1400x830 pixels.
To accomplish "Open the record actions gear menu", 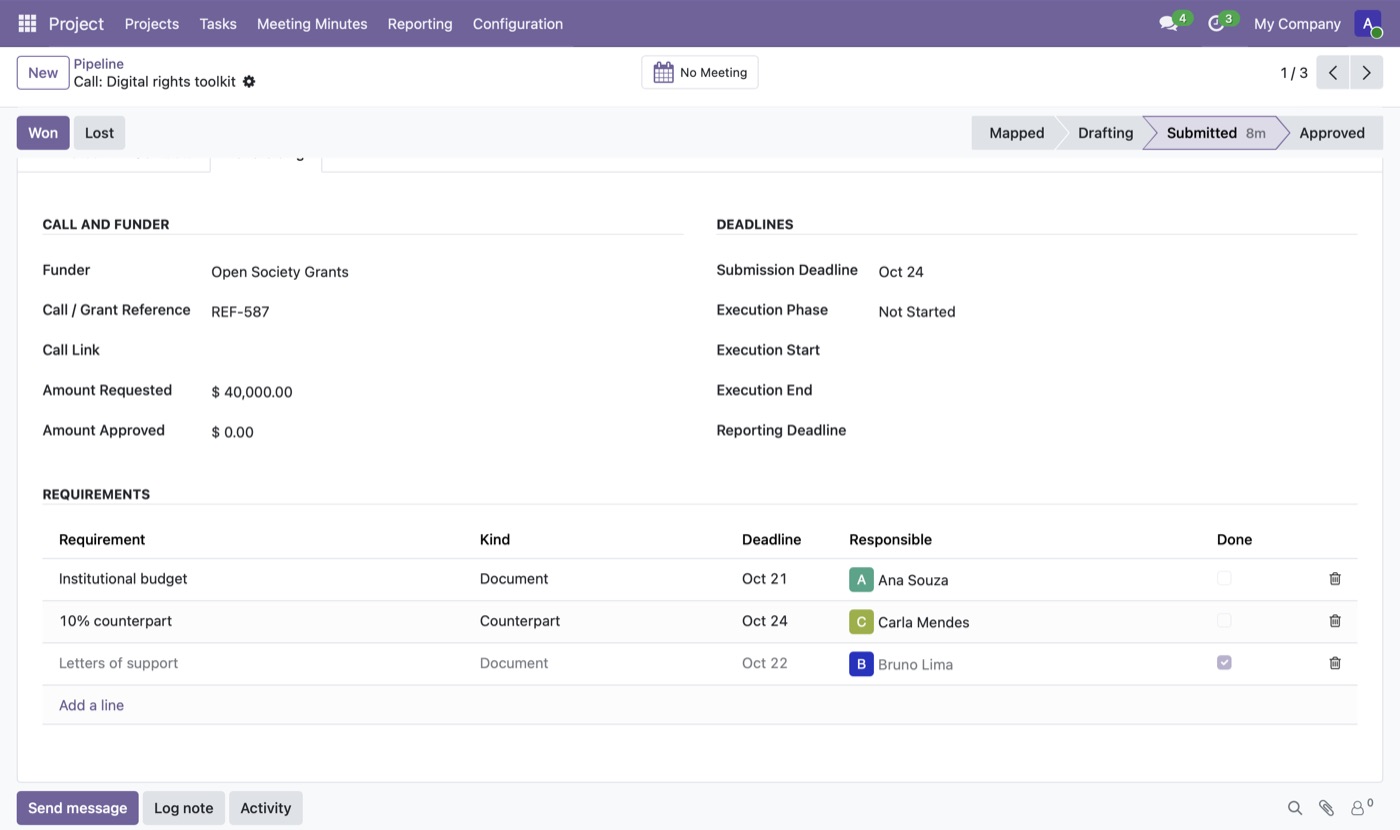I will click(249, 82).
